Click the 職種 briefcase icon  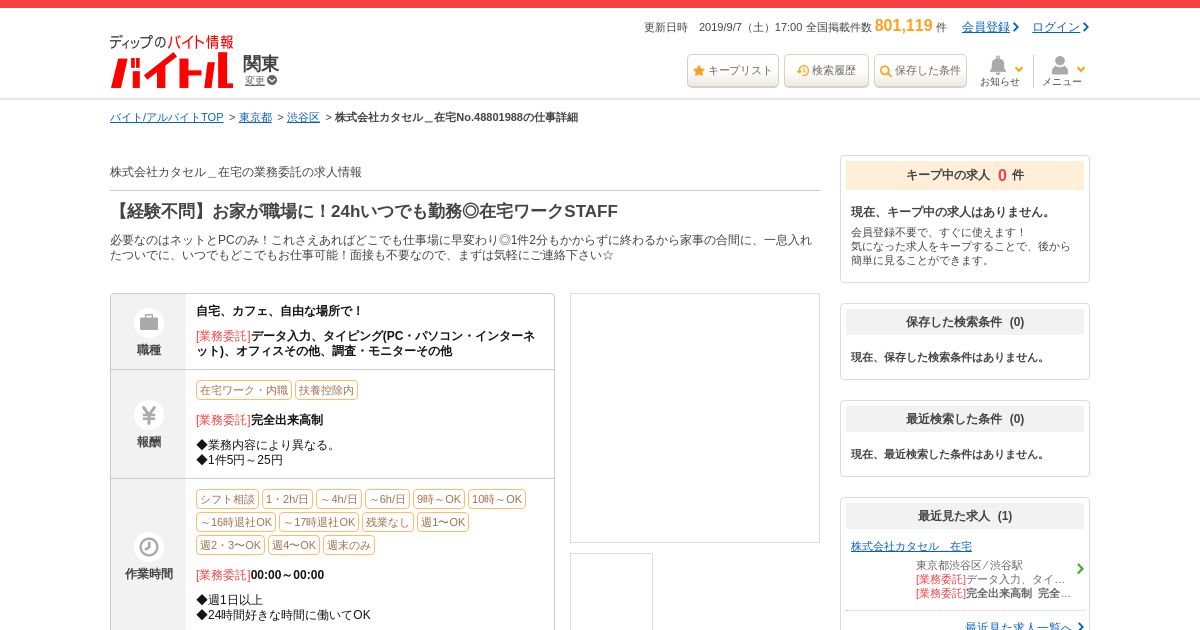(x=149, y=322)
